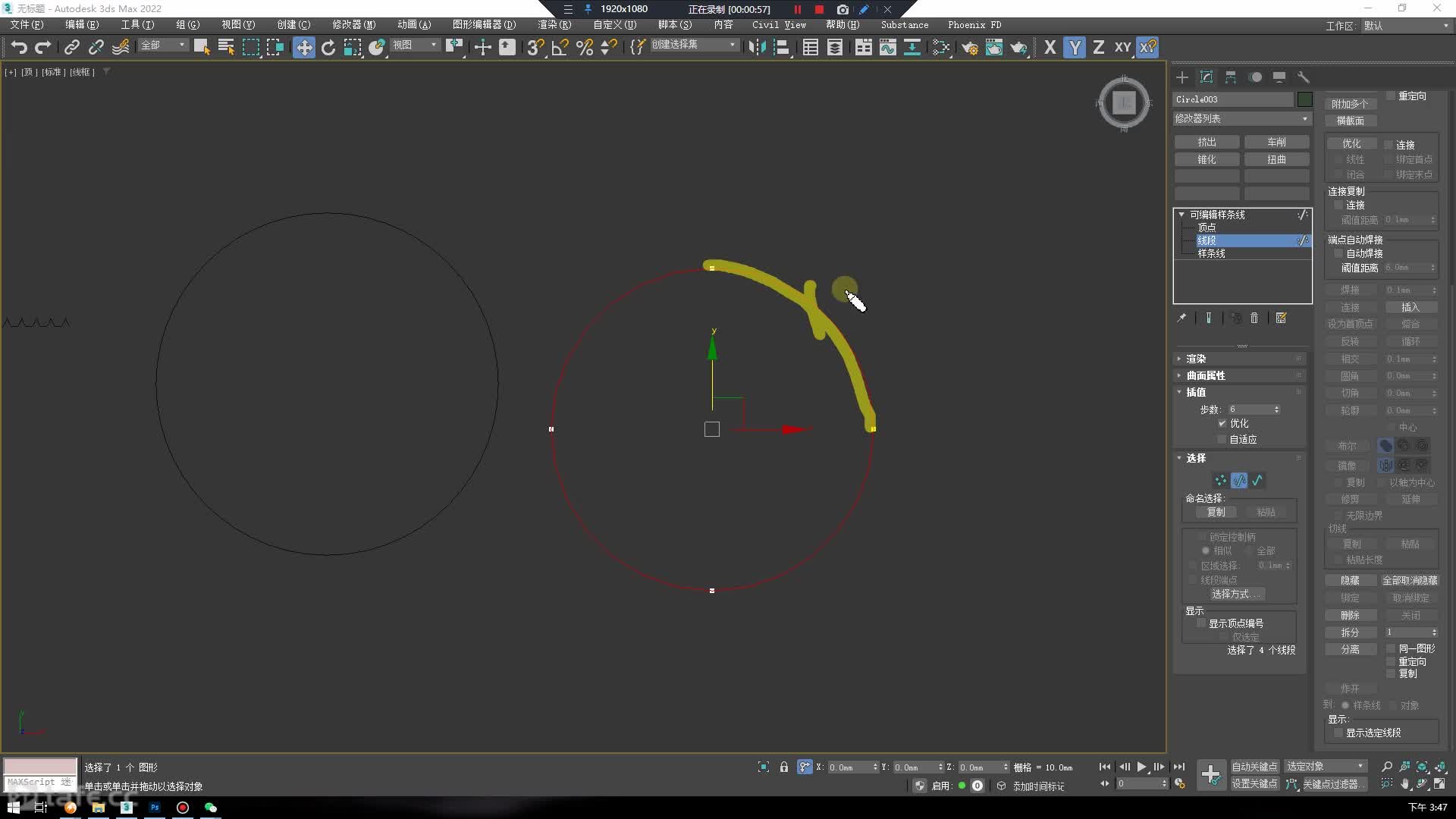
Task: Restrict transform to Z axis
Action: [1099, 47]
